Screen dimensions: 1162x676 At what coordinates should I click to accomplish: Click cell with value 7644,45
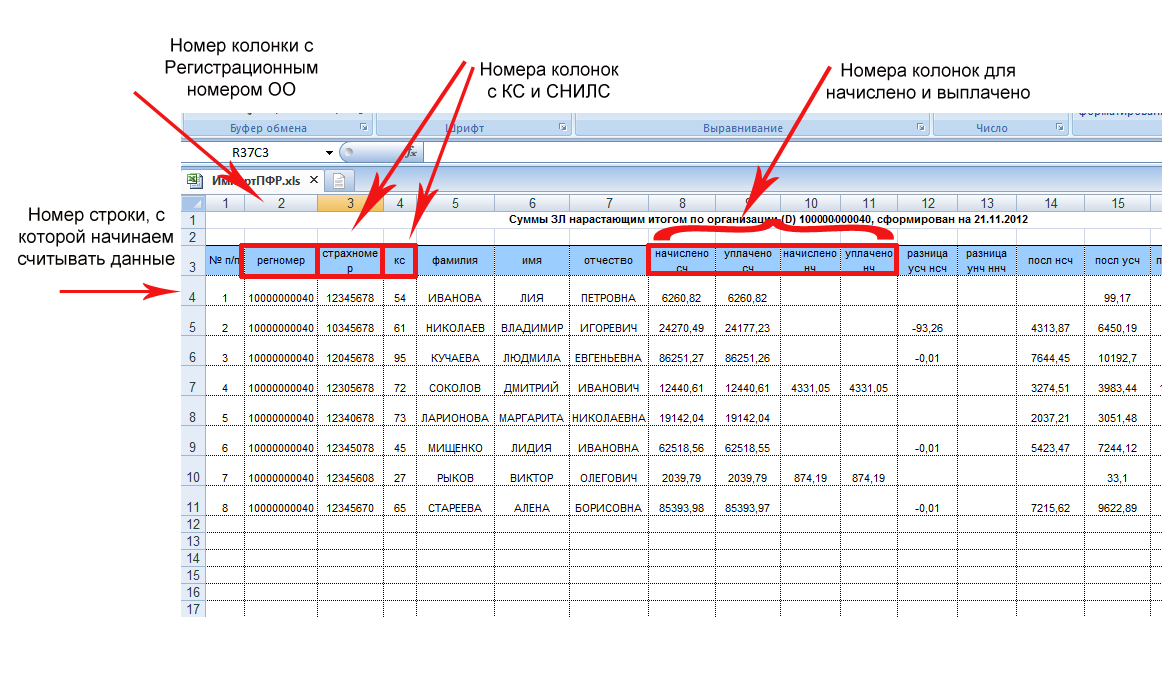click(1051, 351)
